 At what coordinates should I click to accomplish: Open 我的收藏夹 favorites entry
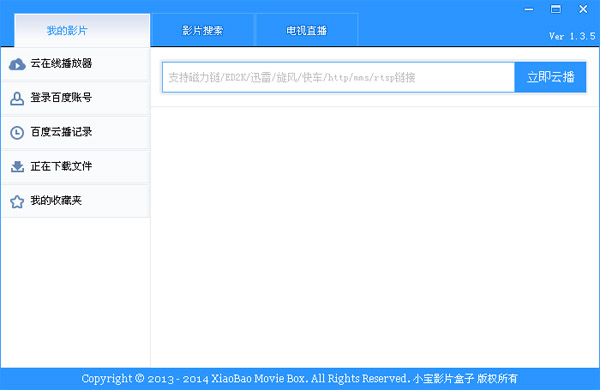[x=76, y=201]
